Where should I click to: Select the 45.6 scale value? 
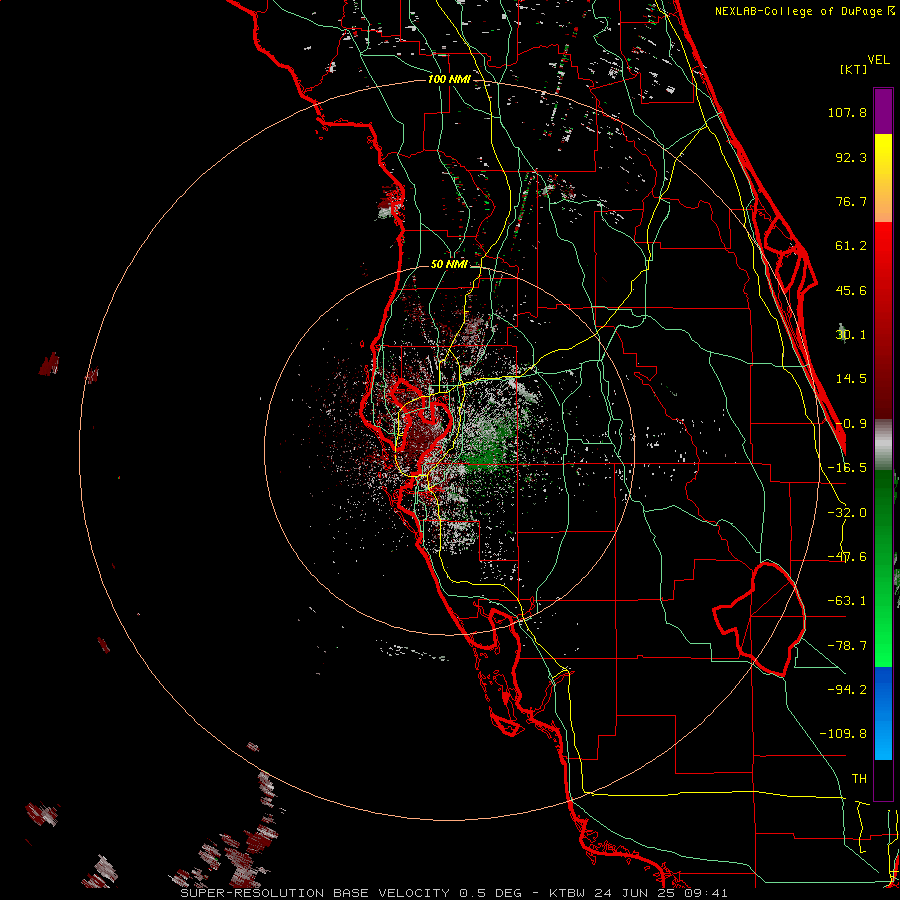pyautogui.click(x=851, y=290)
